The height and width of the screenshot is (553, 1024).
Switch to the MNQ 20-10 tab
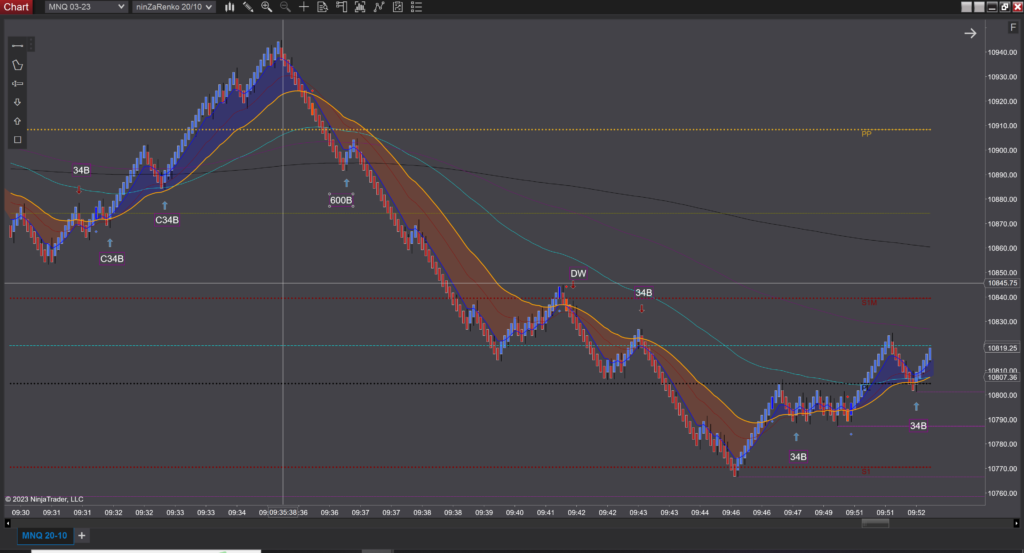(x=44, y=535)
